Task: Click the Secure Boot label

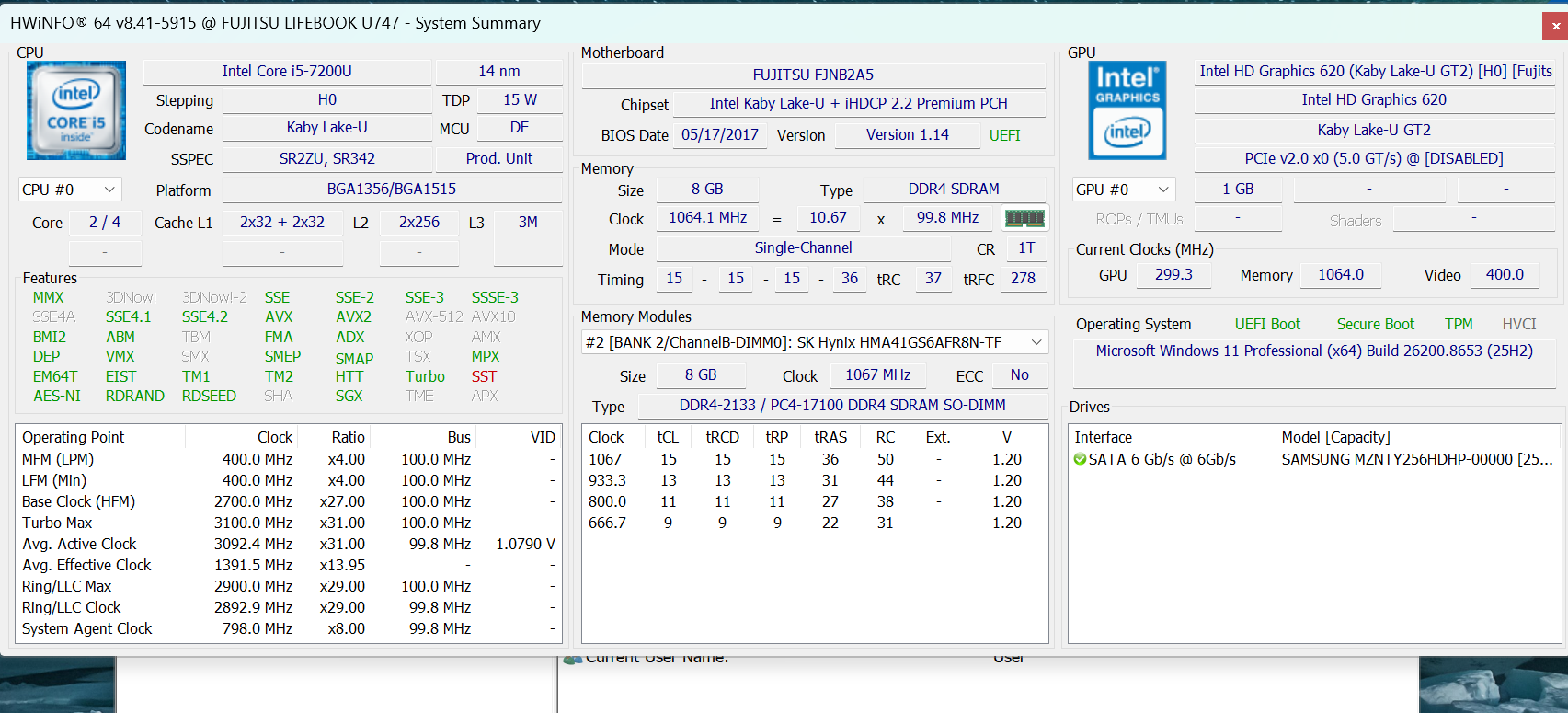Action: [x=1376, y=324]
